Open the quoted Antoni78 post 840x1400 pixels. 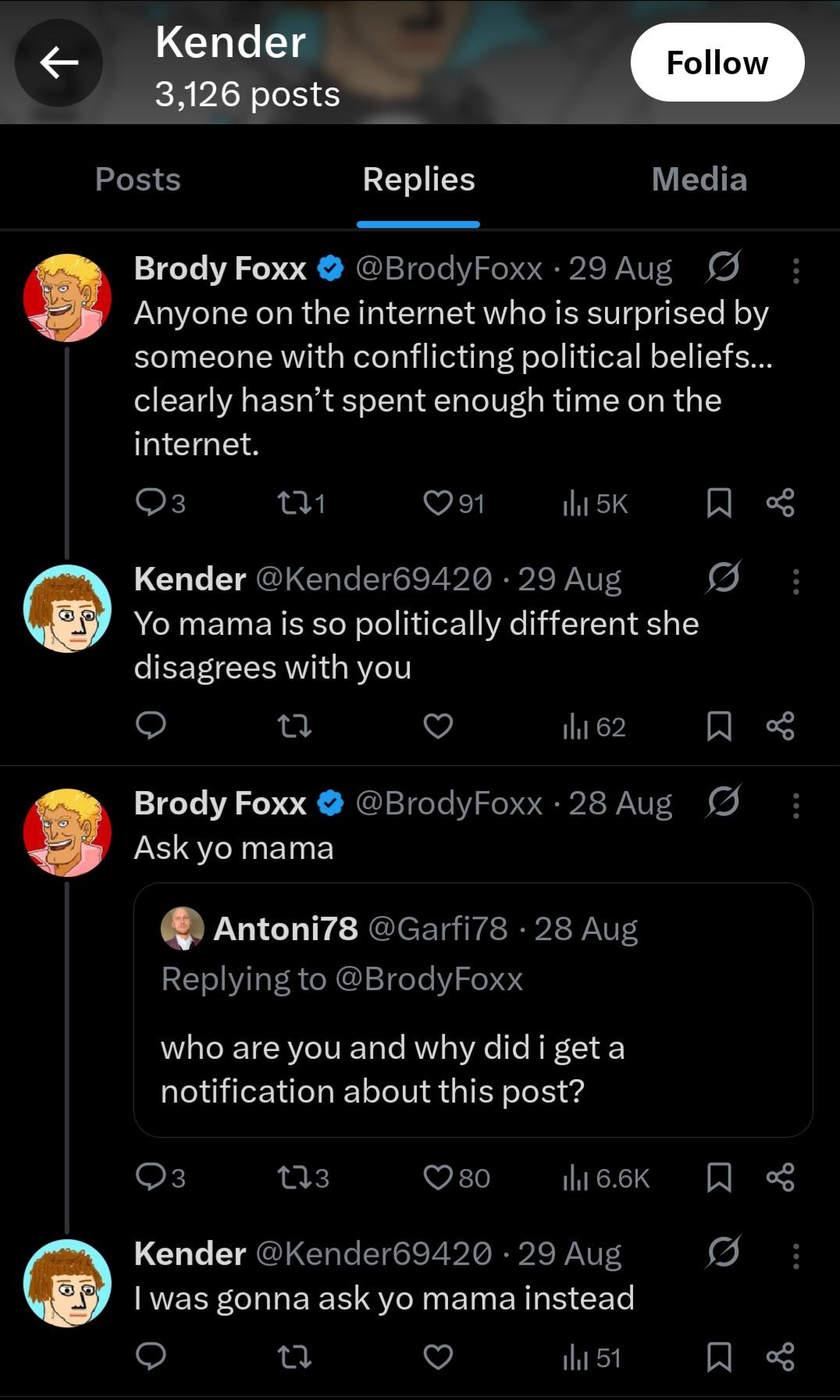473,1010
